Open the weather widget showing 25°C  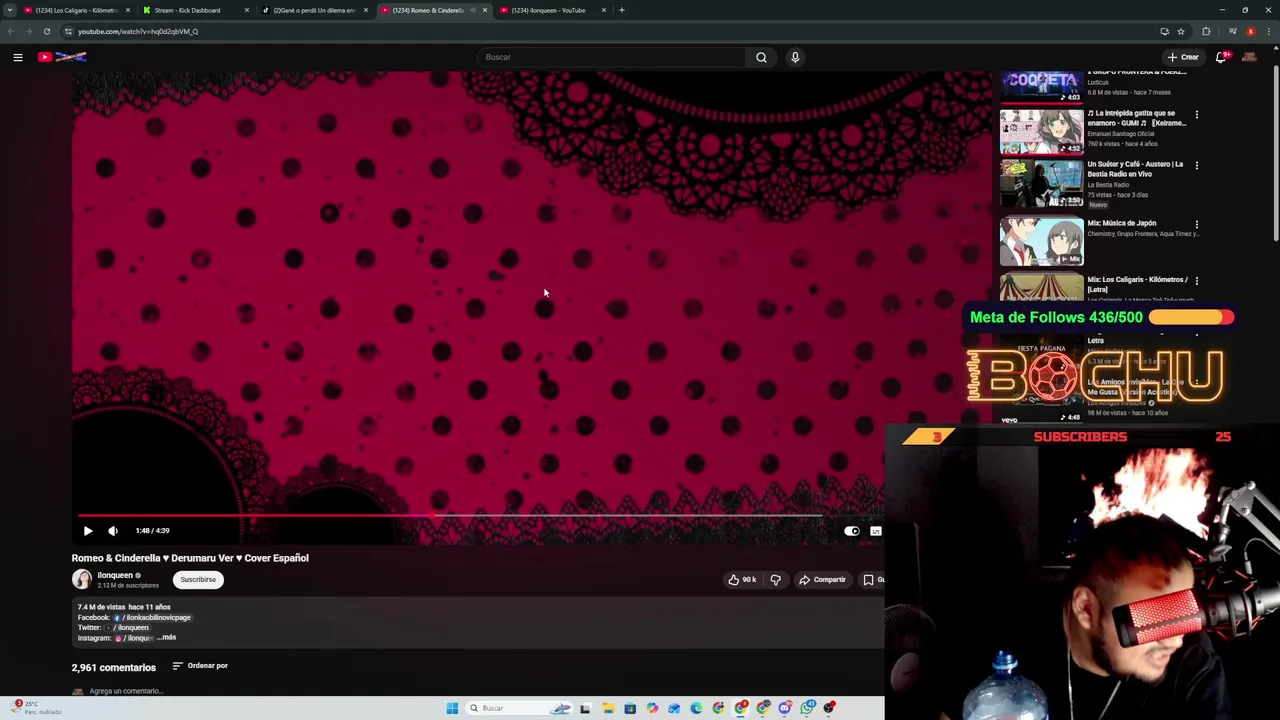pos(35,708)
